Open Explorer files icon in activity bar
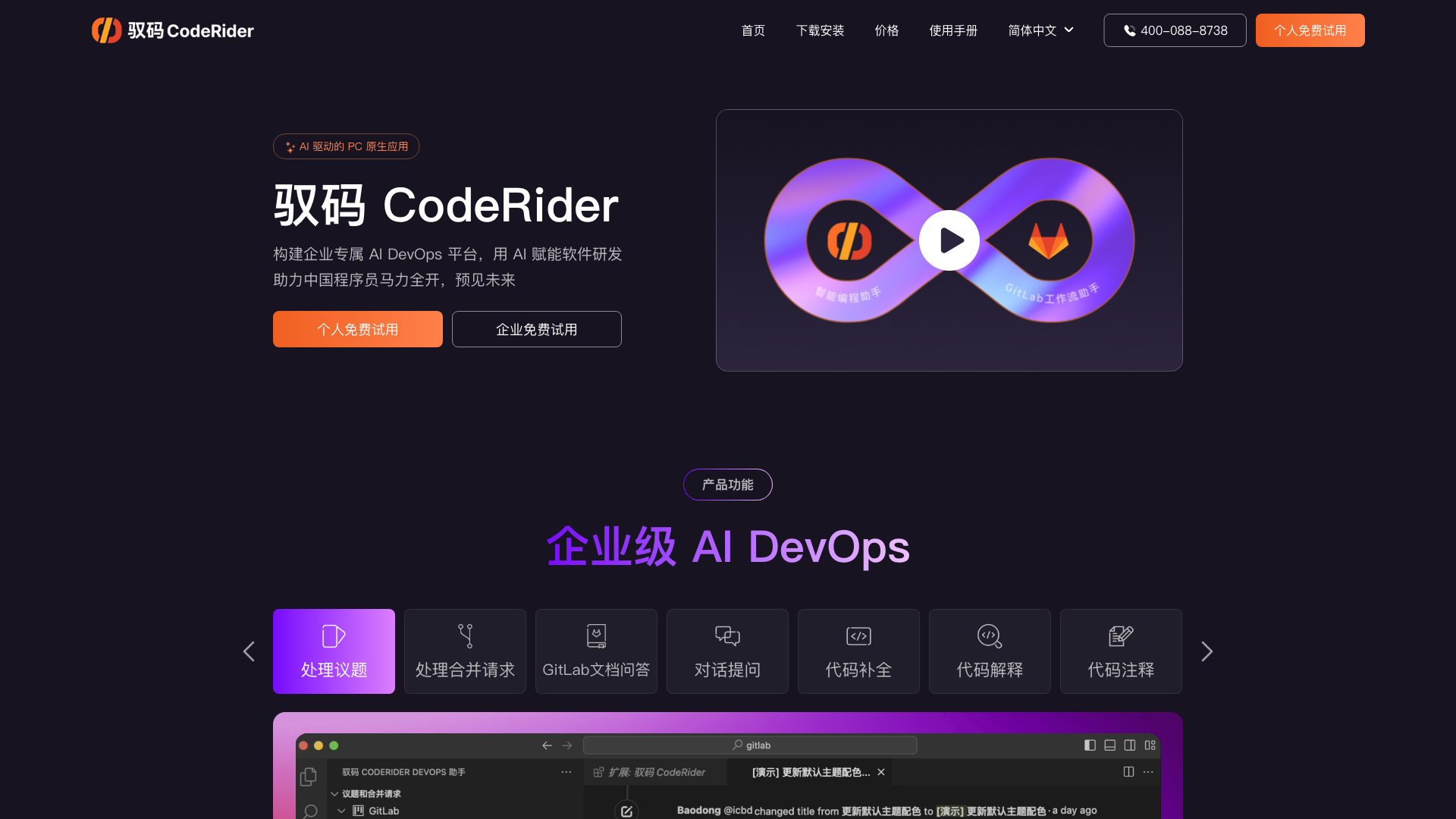Viewport: 1456px width, 819px height. 309,777
